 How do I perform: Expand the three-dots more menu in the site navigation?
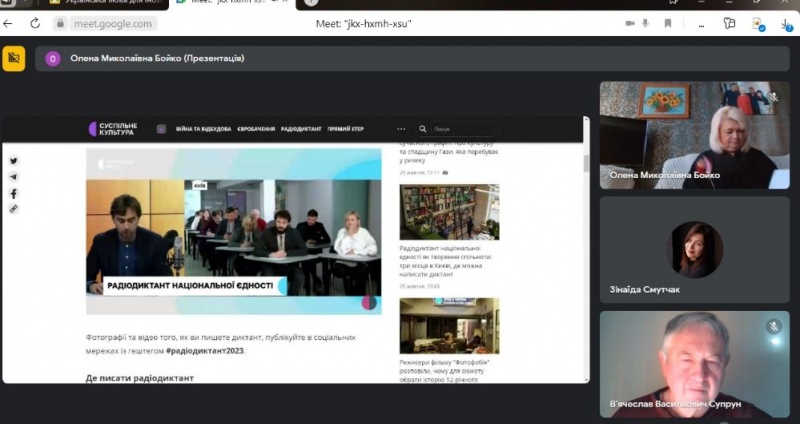[x=401, y=129]
